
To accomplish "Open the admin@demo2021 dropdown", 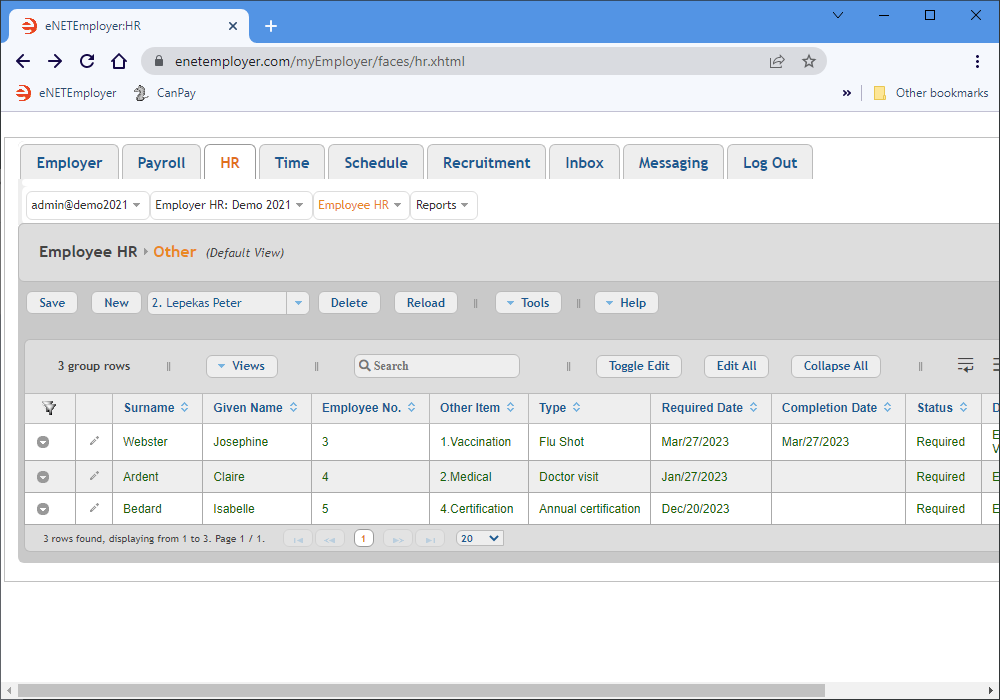I will point(87,205).
